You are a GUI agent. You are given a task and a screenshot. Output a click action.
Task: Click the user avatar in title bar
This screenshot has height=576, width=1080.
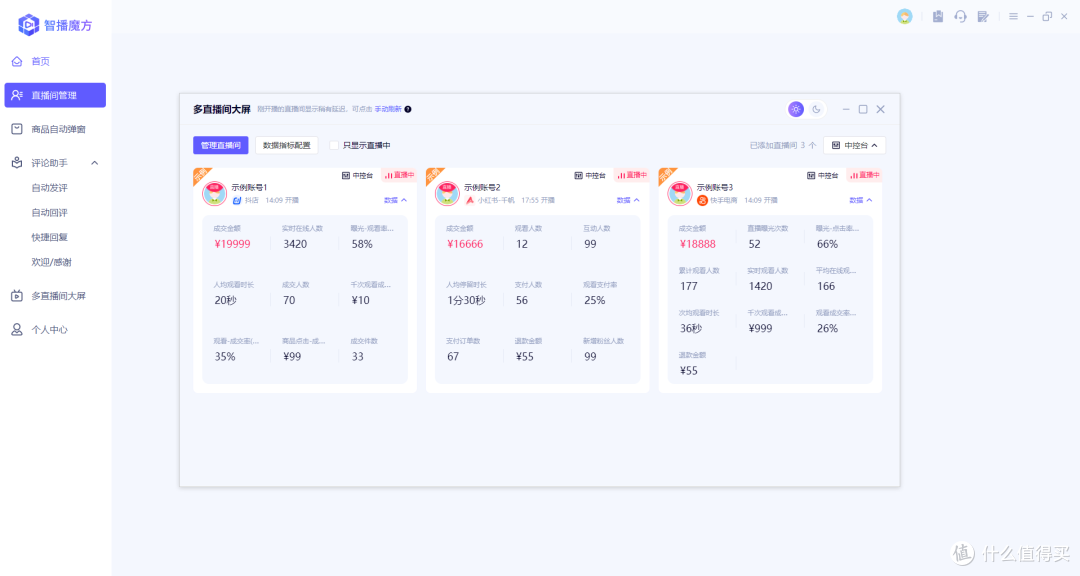click(904, 17)
